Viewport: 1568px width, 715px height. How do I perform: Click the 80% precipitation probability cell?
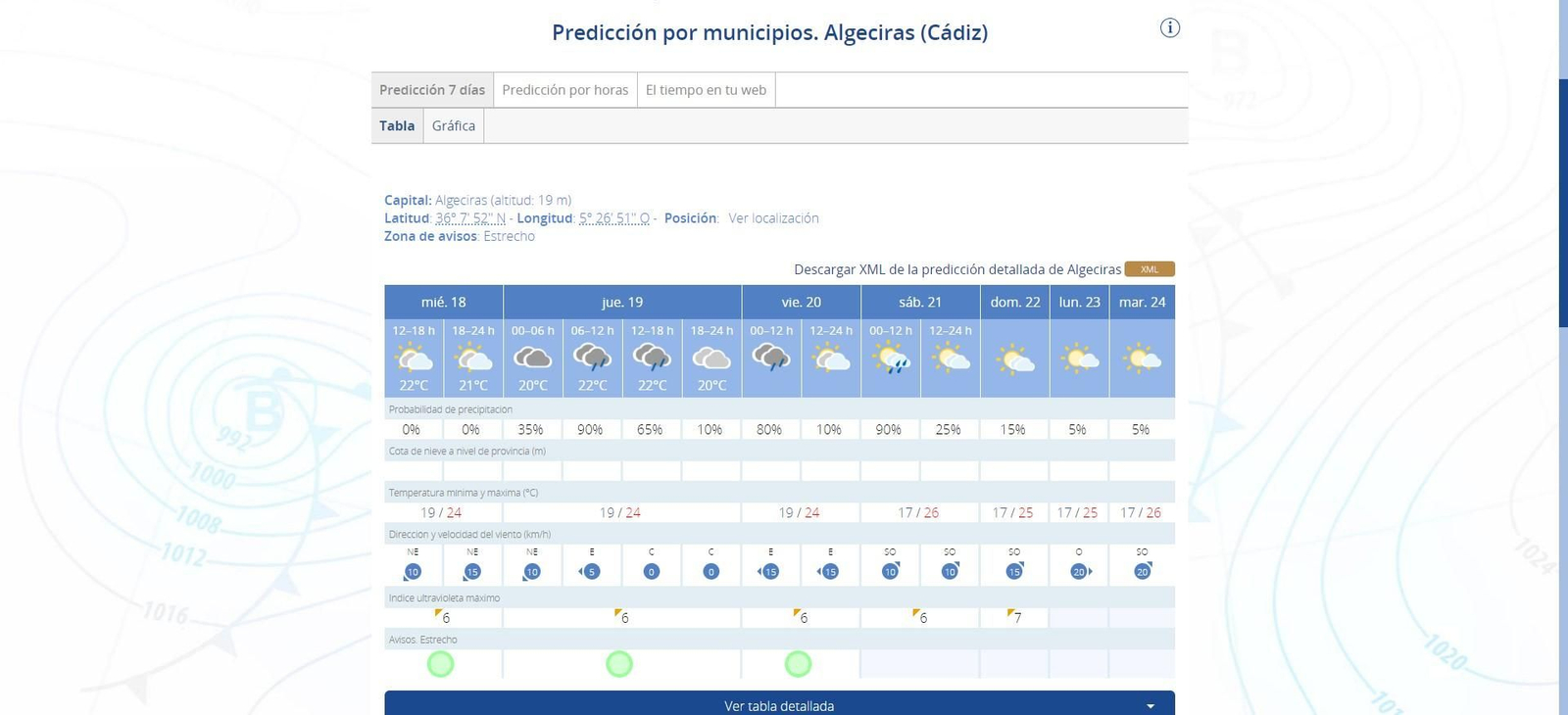coord(769,429)
